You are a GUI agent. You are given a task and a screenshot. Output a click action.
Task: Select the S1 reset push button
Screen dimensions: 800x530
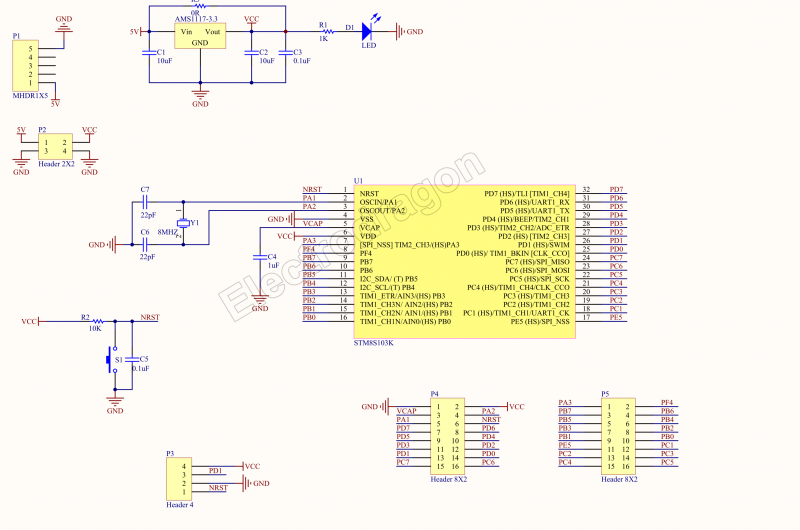click(112, 360)
